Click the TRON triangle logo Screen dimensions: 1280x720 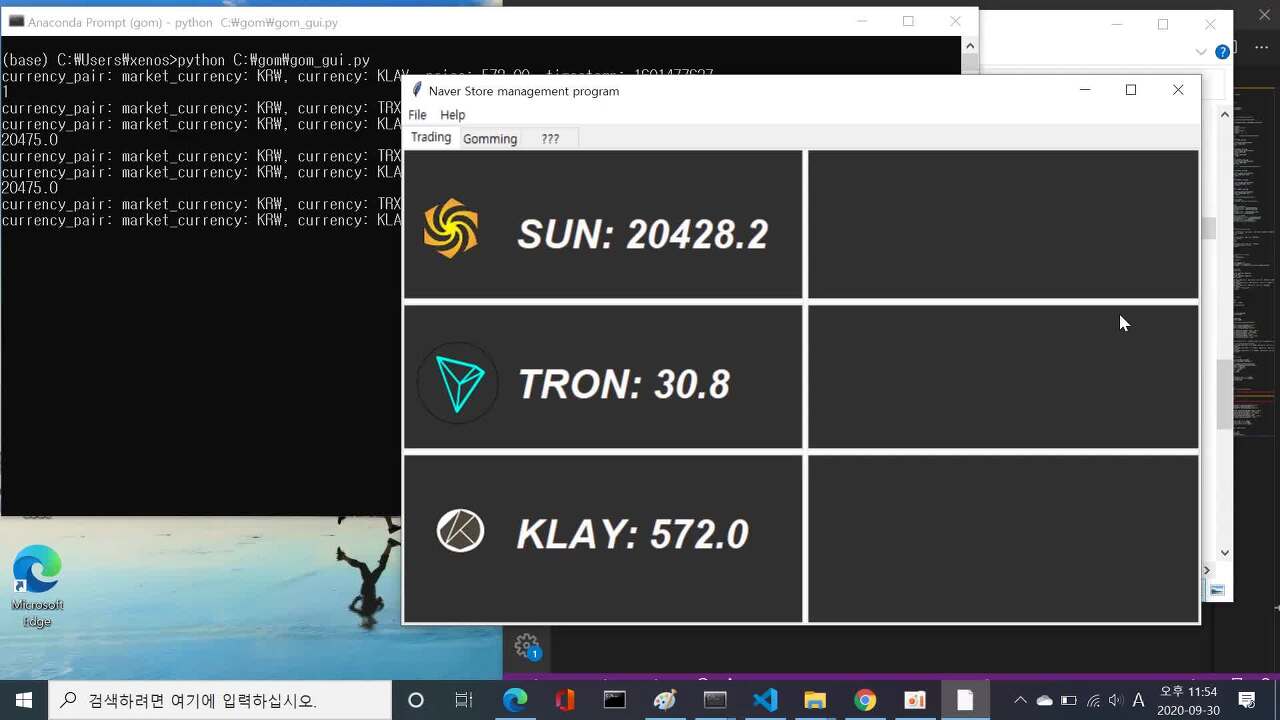(x=458, y=383)
